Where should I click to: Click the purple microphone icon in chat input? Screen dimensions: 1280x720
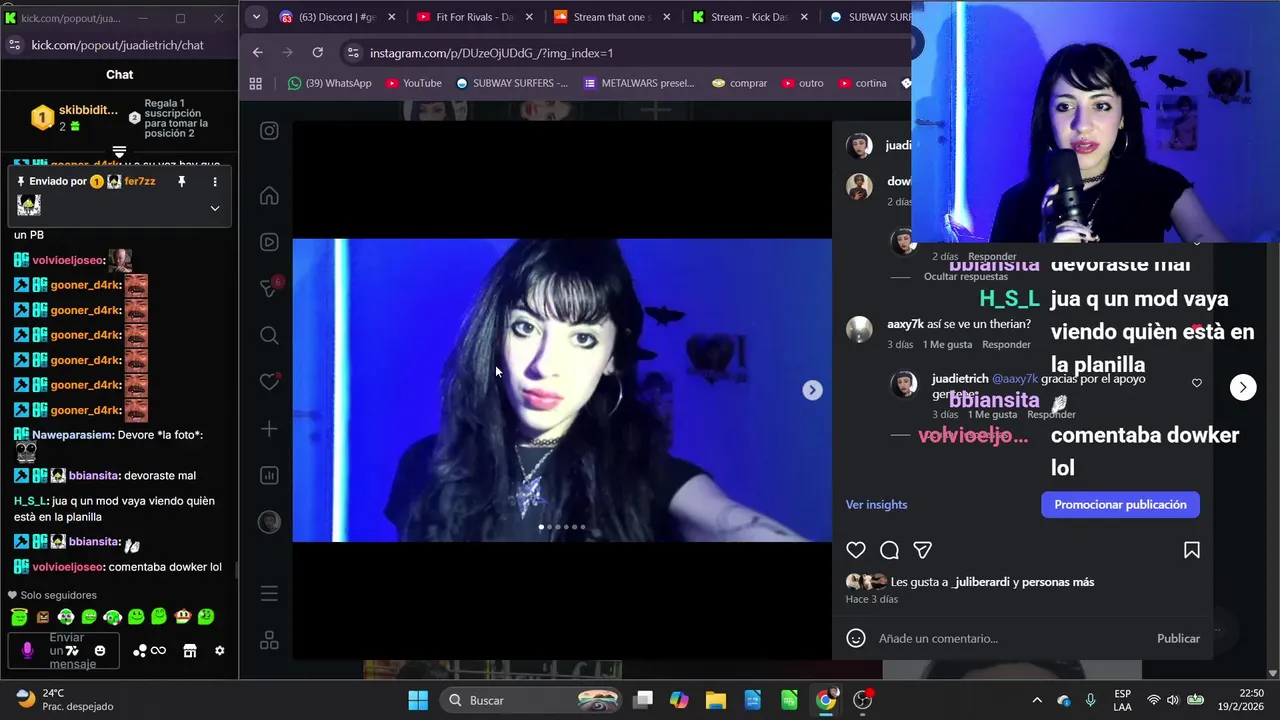coord(27,650)
